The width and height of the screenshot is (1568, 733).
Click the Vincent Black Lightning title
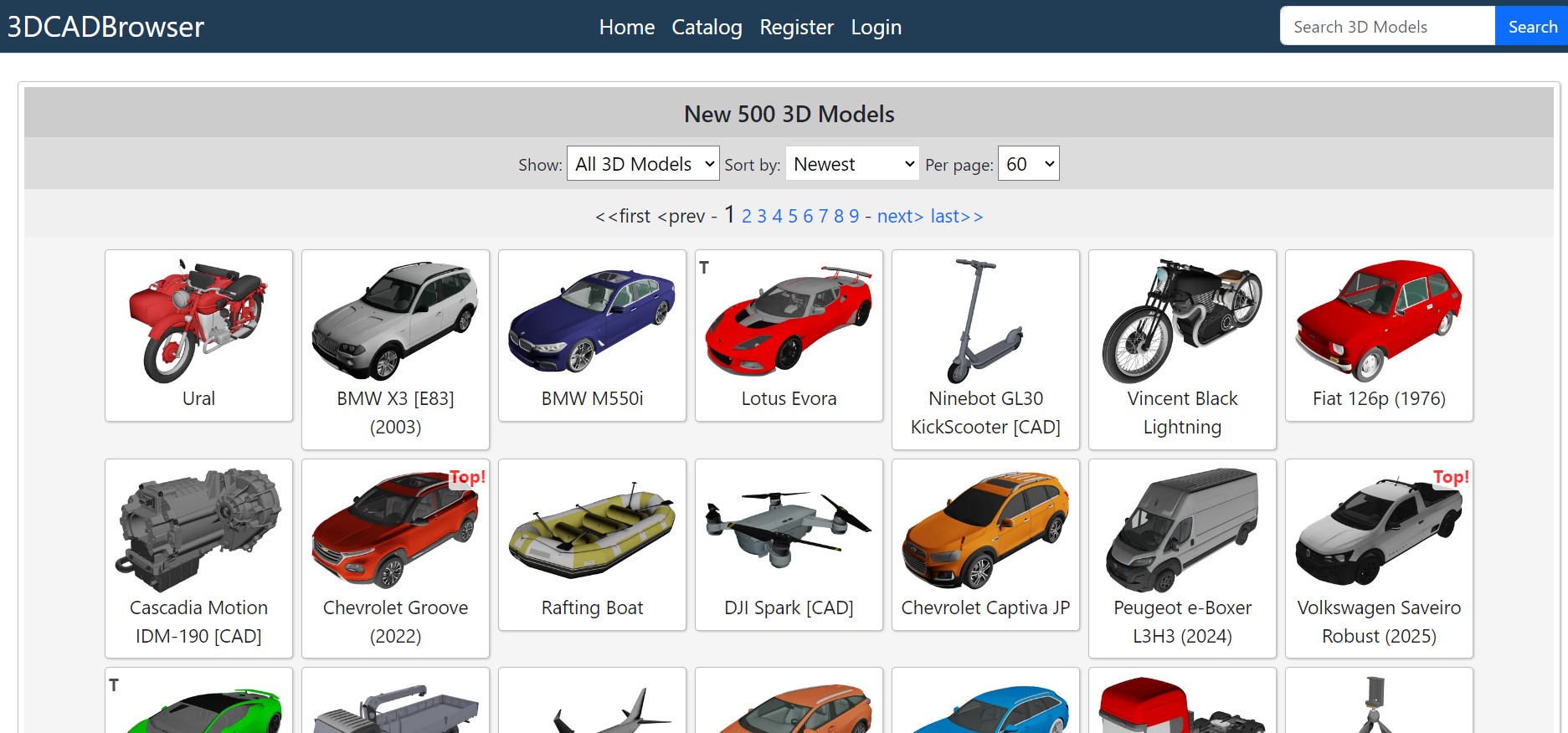(x=1182, y=413)
